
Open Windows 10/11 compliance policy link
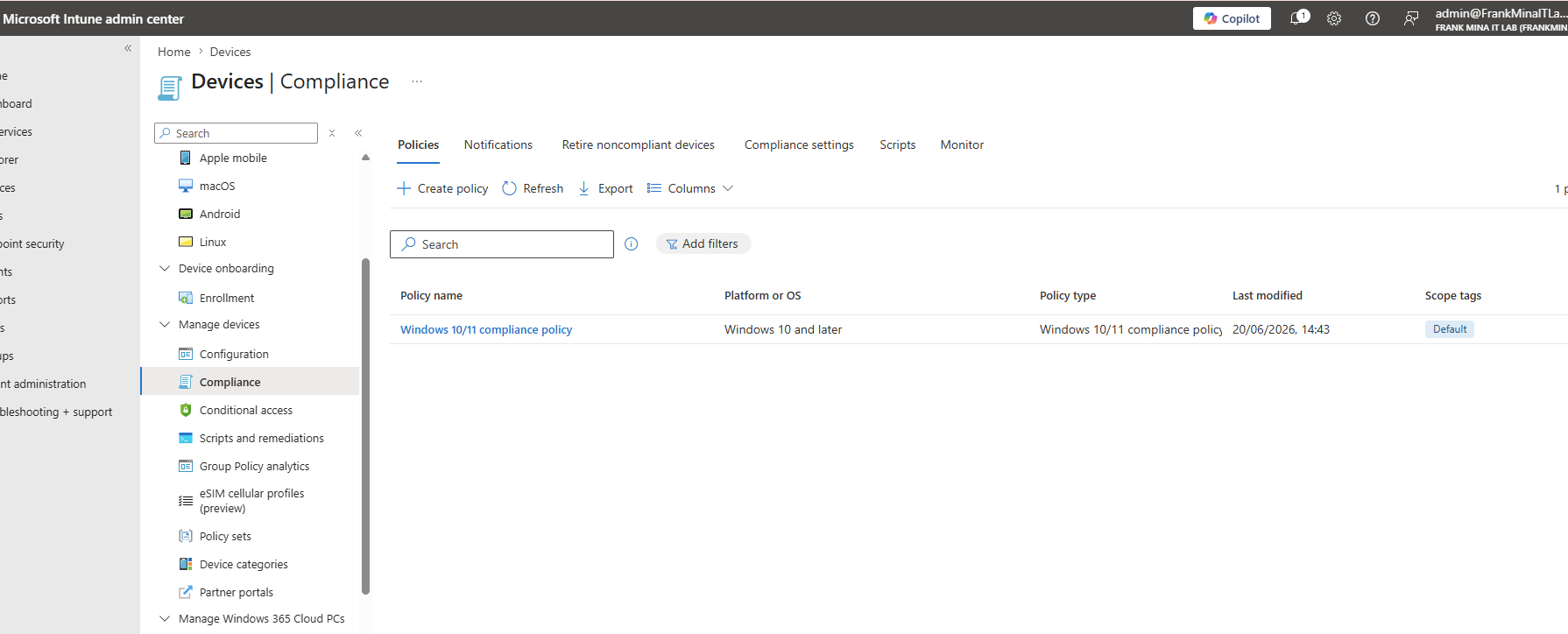pyautogui.click(x=486, y=330)
